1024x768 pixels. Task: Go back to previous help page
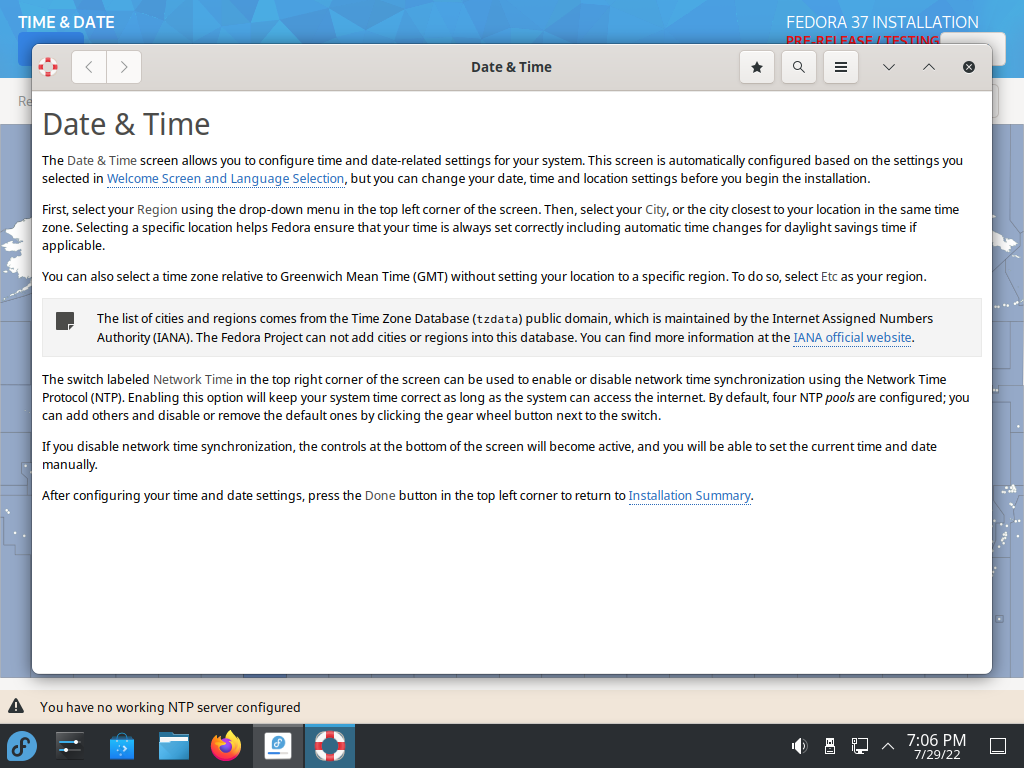(89, 67)
